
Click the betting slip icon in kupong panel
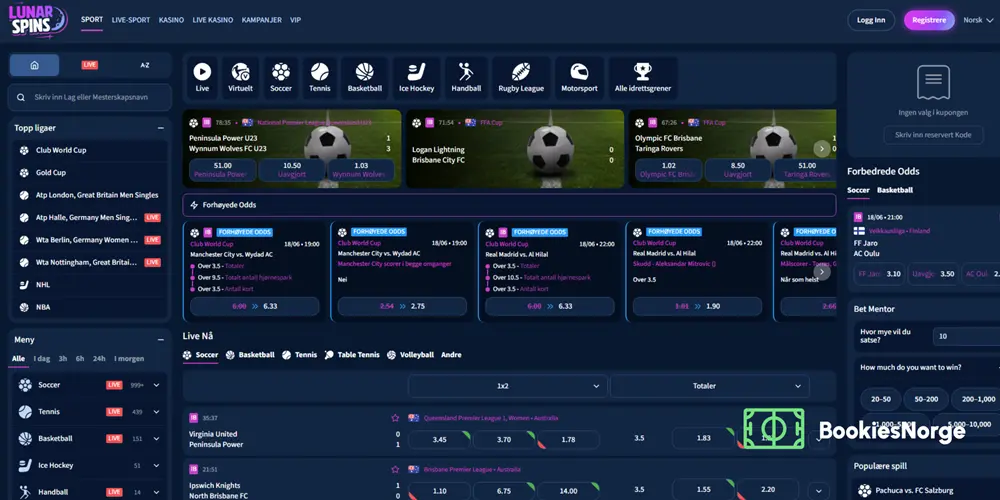(x=933, y=82)
